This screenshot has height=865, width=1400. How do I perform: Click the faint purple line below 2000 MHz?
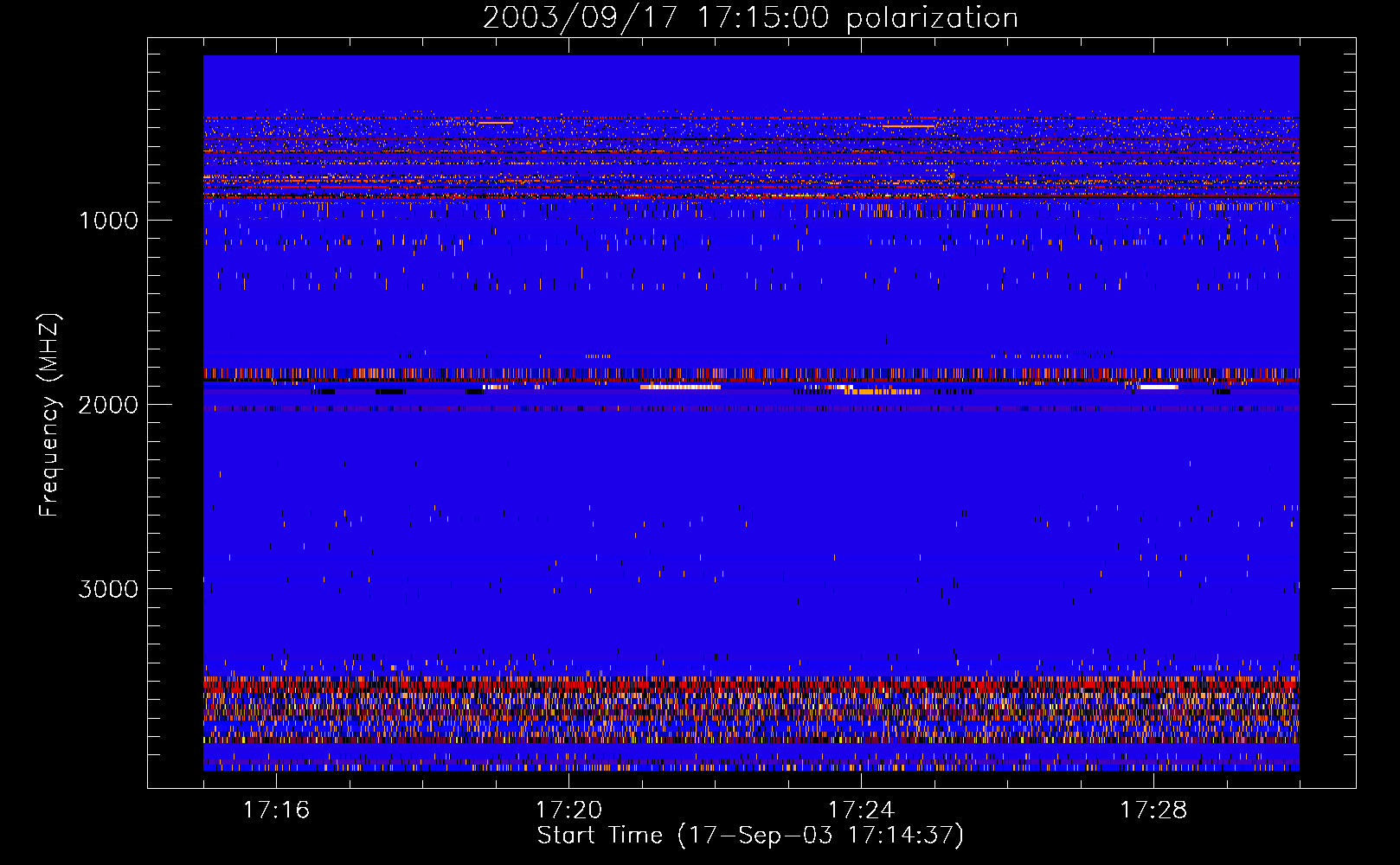750,408
